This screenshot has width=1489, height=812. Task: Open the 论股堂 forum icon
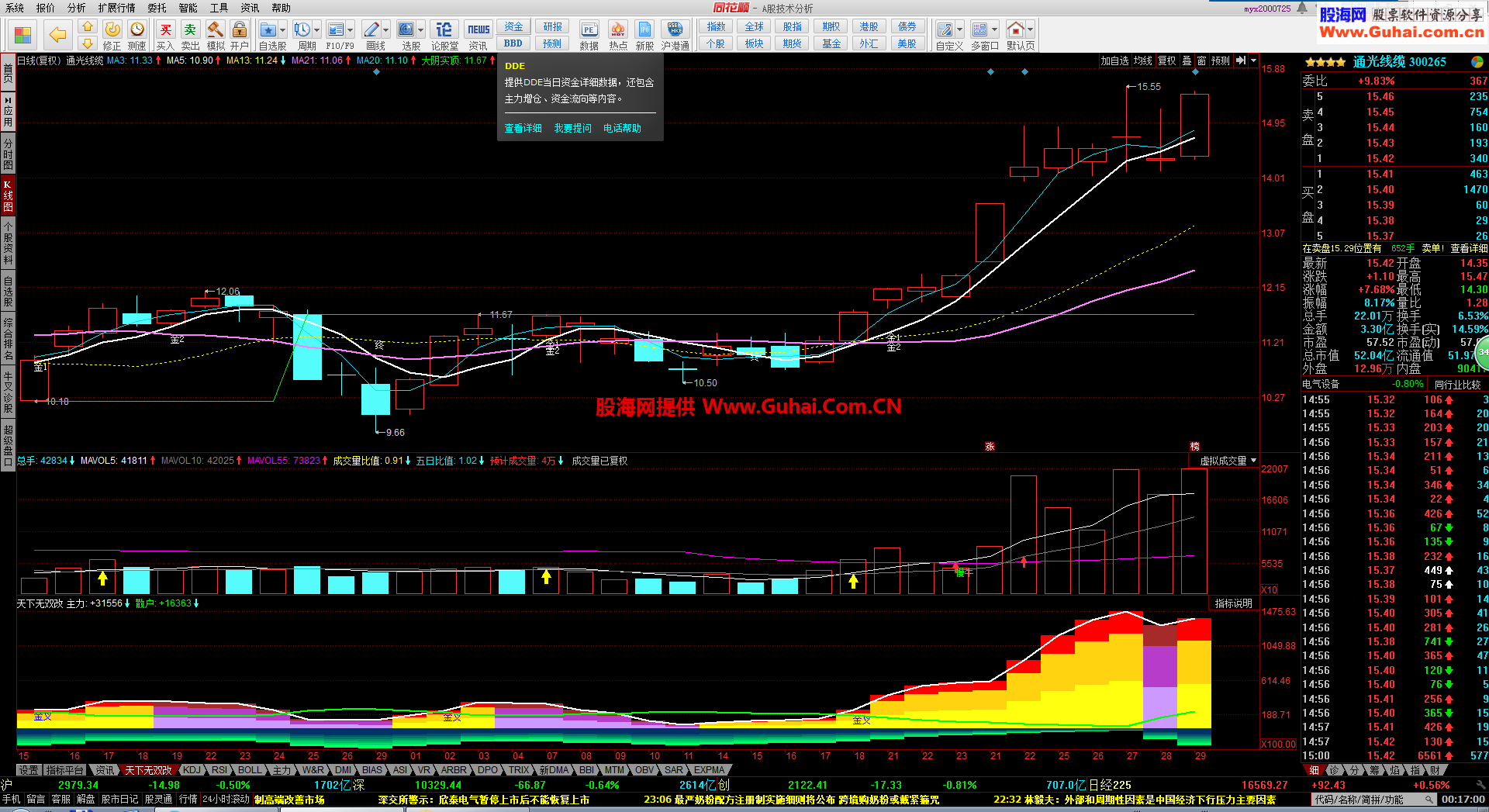coord(444,29)
